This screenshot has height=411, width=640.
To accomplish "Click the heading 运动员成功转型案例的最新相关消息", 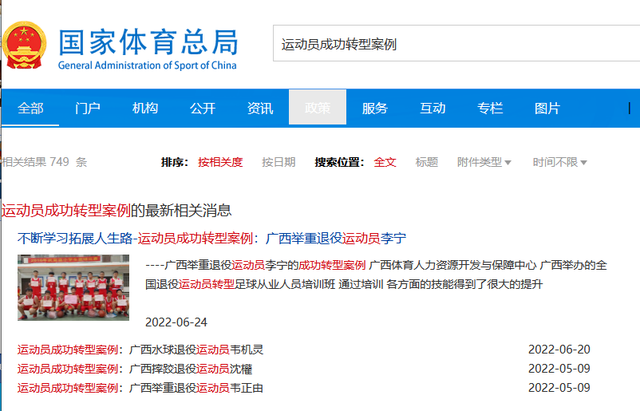I will 116,210.
